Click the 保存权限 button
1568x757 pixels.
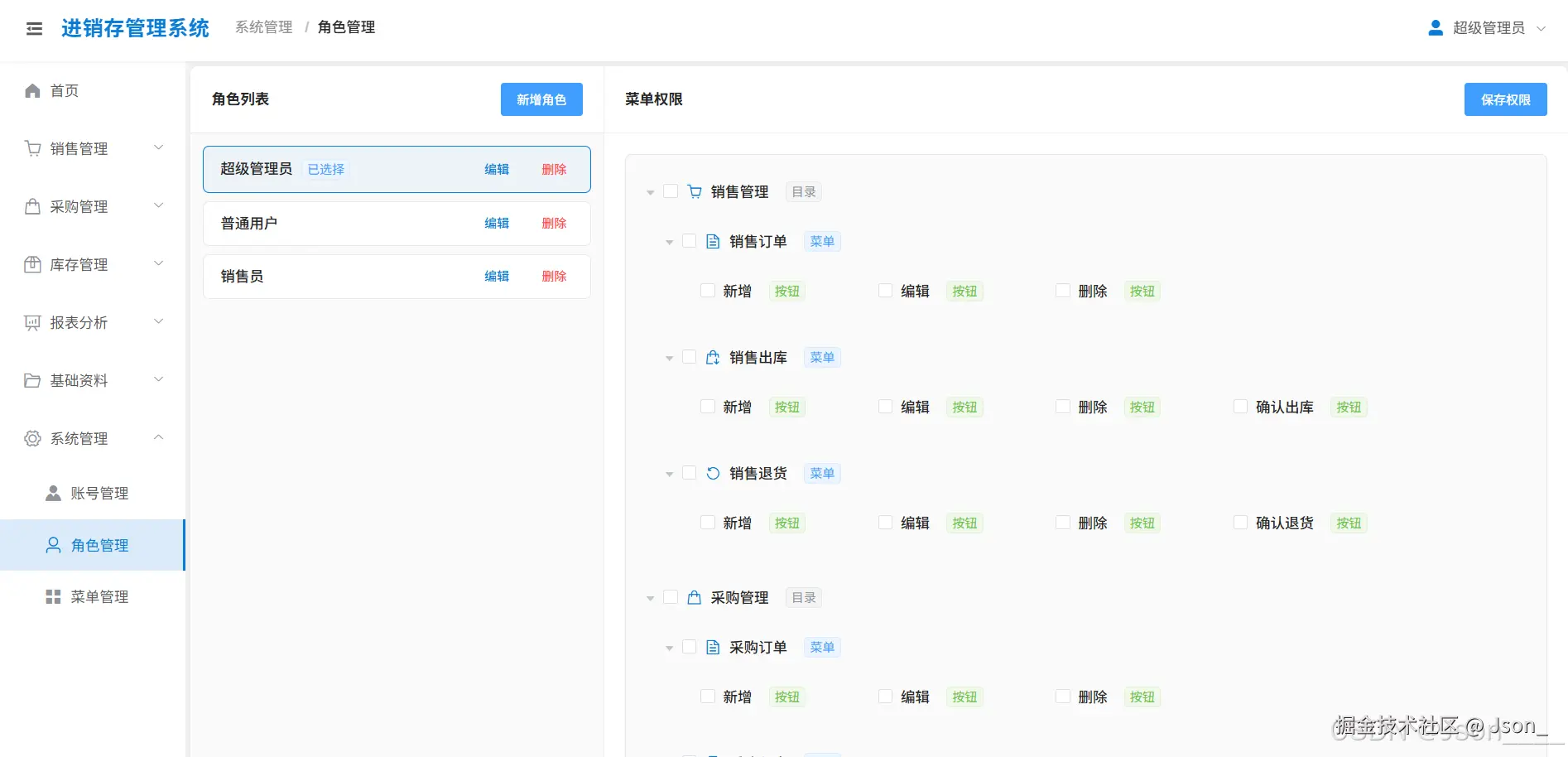click(x=1505, y=99)
